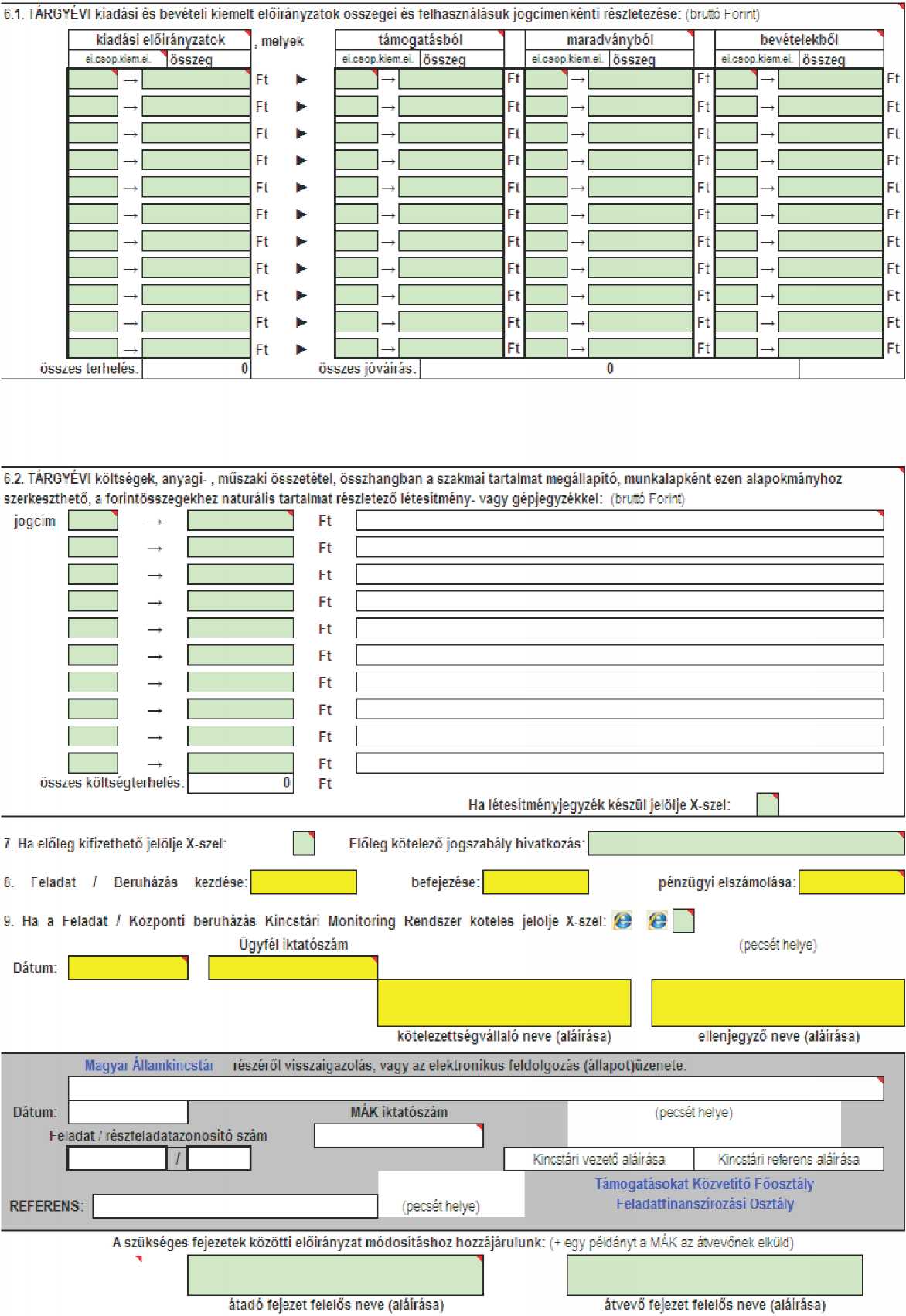The height and width of the screenshot is (1316, 906).
Task: Click the second Internet Explorer icon beside the Monitoring checkbox
Action: tap(657, 920)
